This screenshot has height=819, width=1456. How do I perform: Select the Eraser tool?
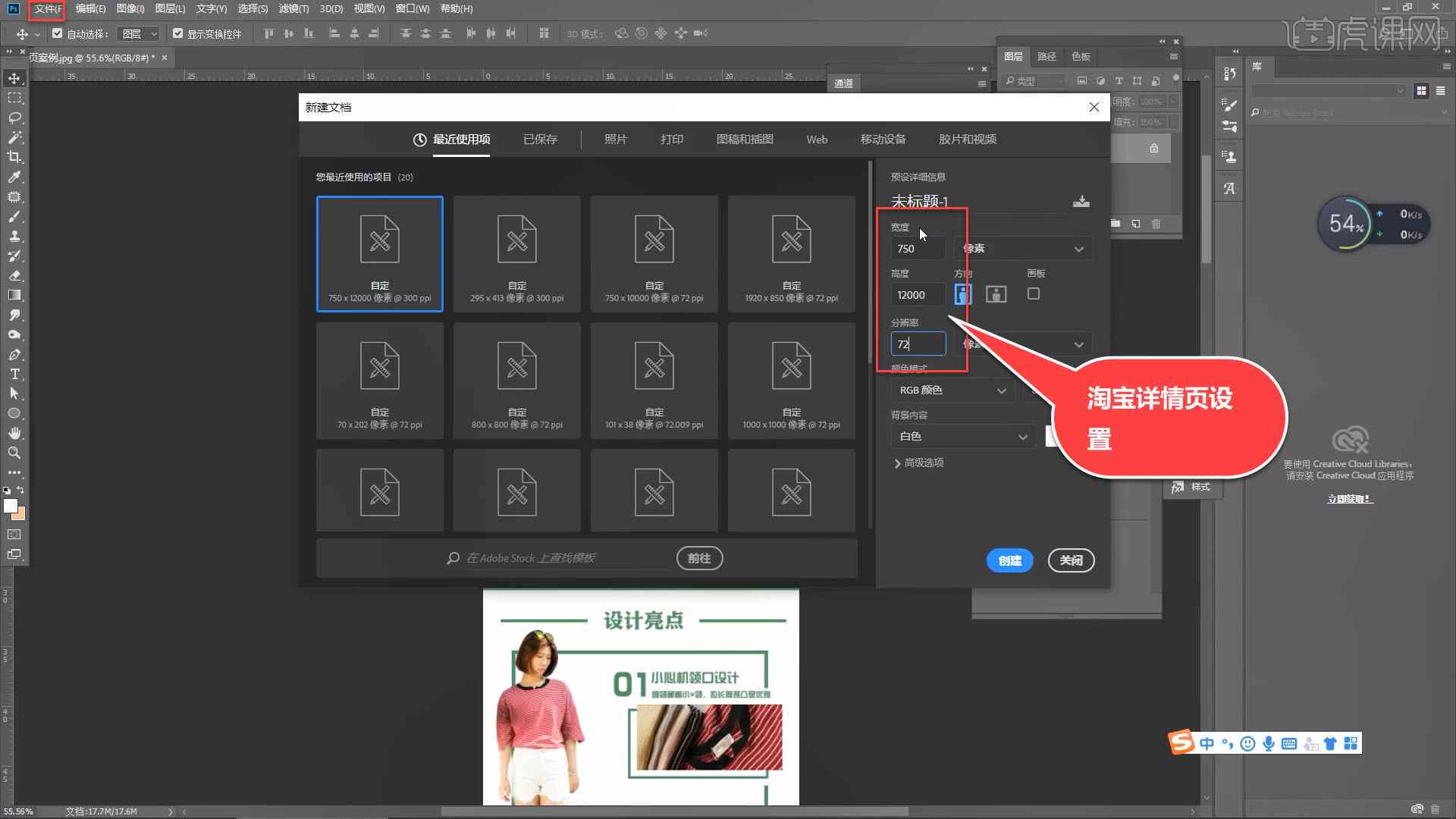pyautogui.click(x=14, y=275)
